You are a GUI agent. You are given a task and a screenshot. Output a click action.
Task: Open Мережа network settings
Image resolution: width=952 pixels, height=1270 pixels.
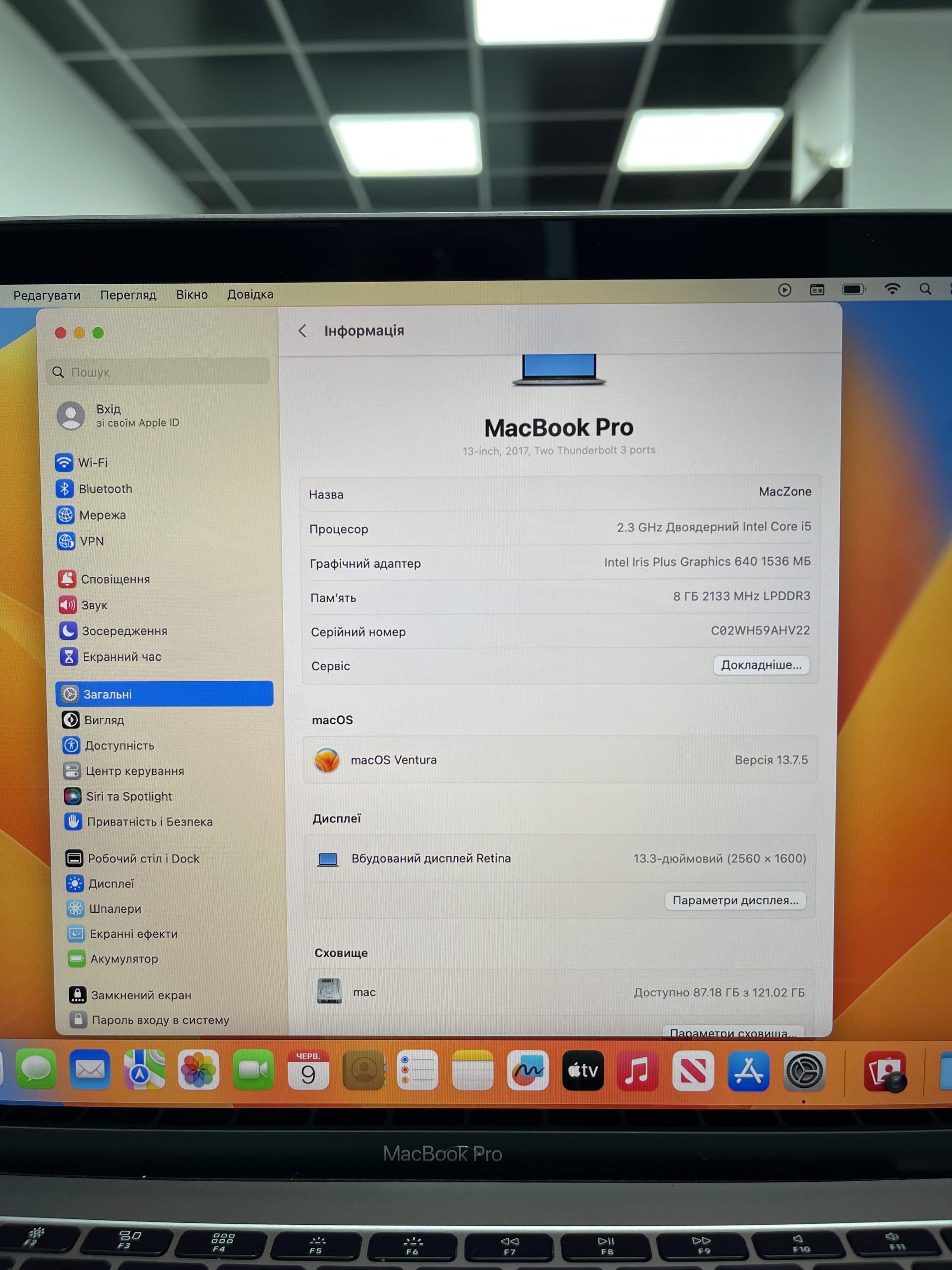coord(91,515)
